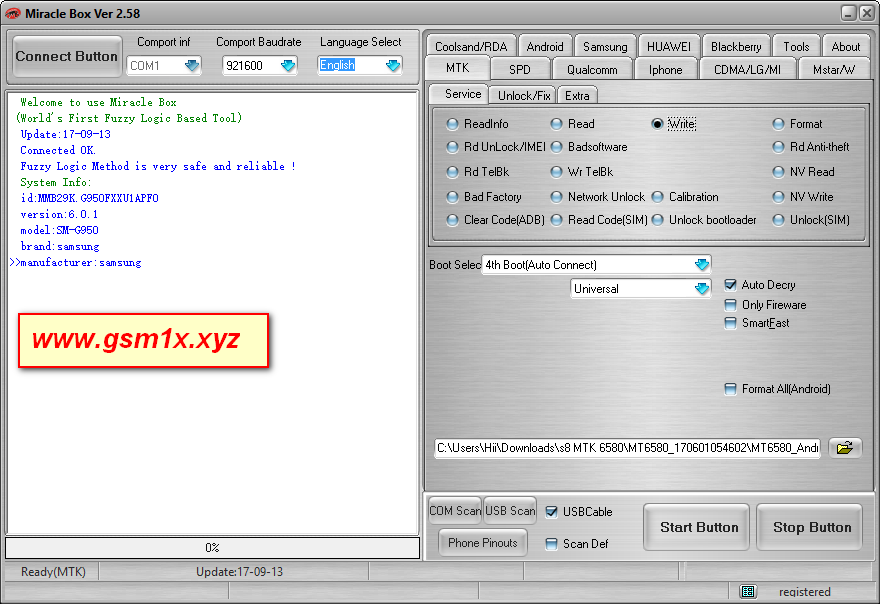
Task: Open the Comport Baudrate dropdown arrow
Action: [x=288, y=66]
